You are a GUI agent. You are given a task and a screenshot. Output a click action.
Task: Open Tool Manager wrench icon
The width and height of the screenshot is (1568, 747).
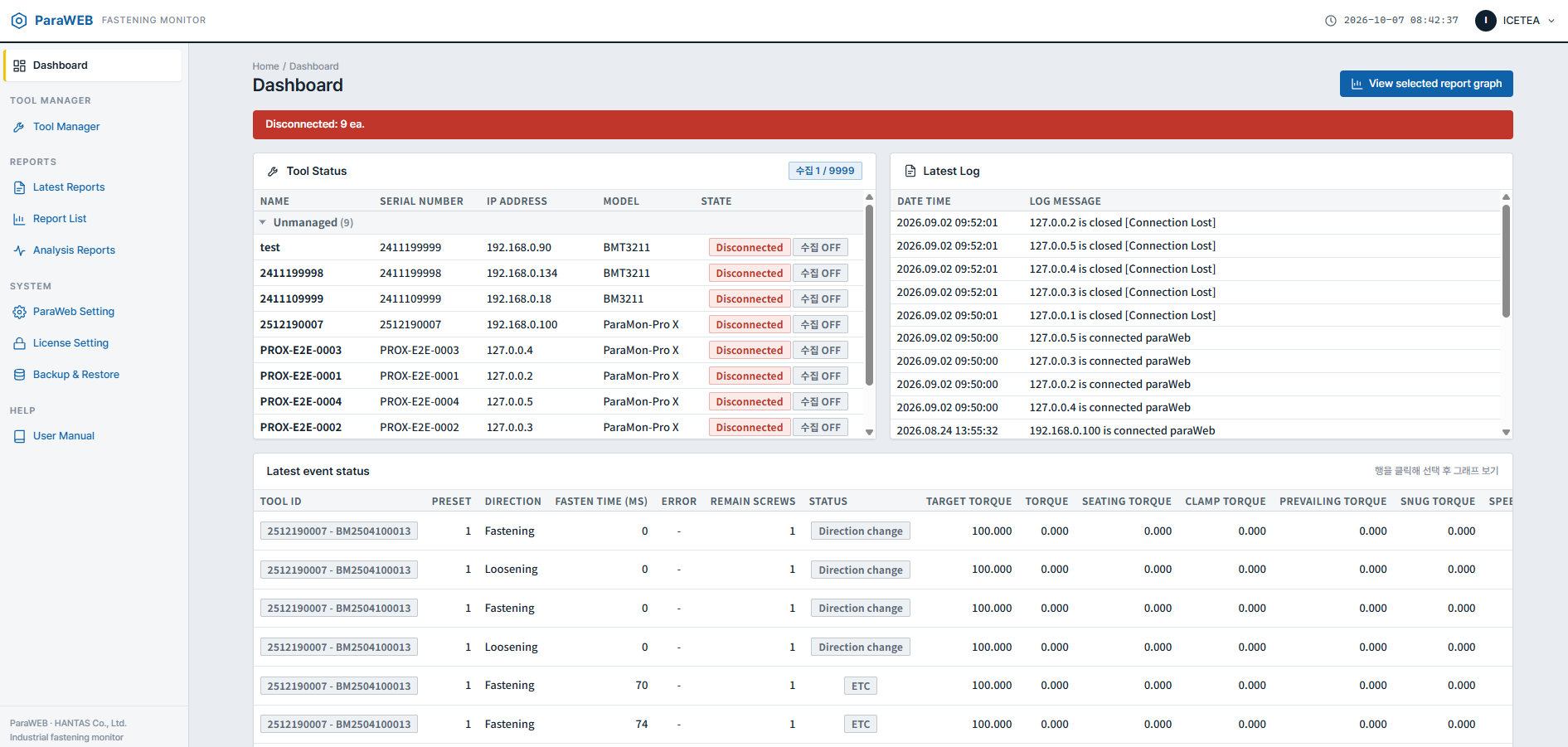19,127
